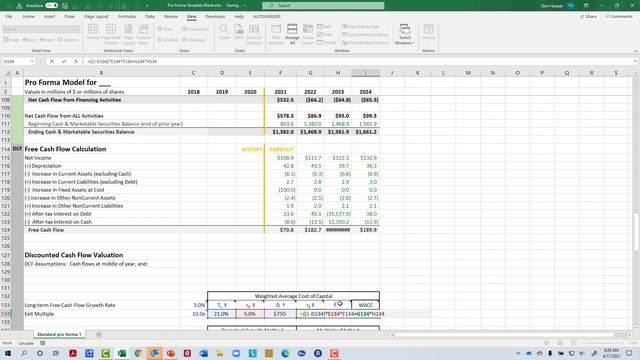Click Reset Window Position button
Viewport: 640px width, 360px height.
coord(365,42)
